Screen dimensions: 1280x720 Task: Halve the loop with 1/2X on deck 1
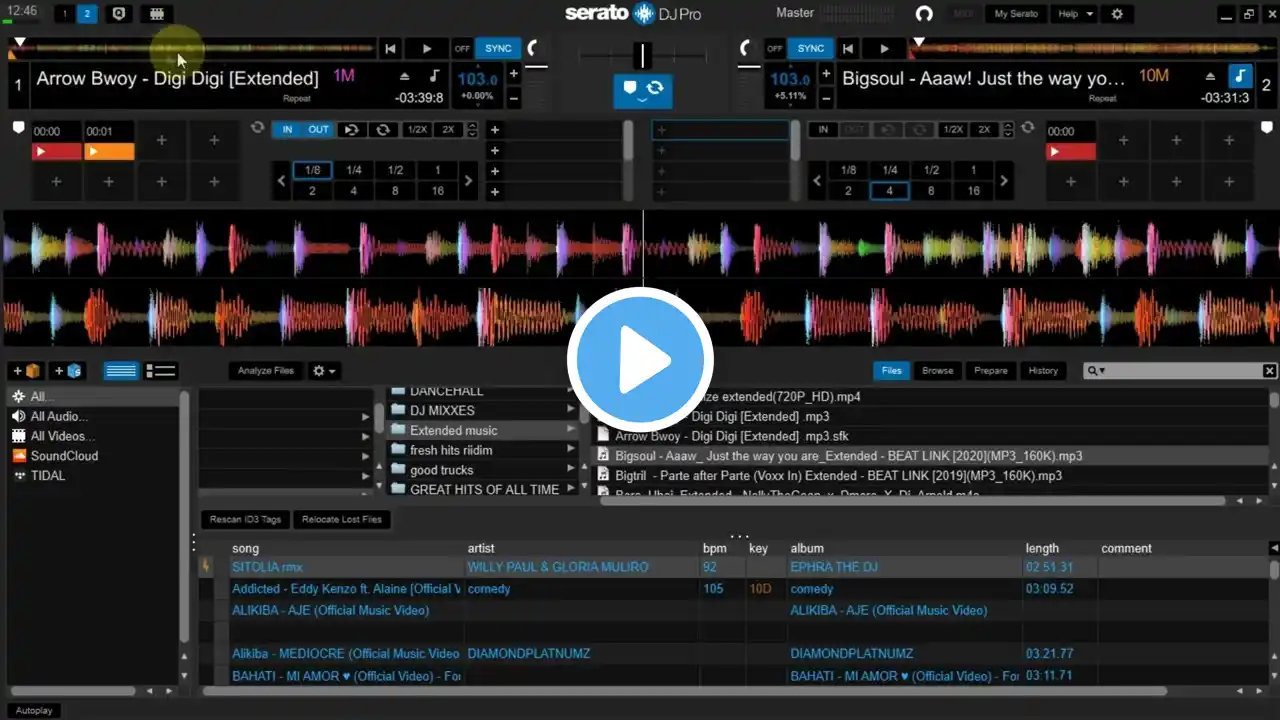click(x=416, y=130)
